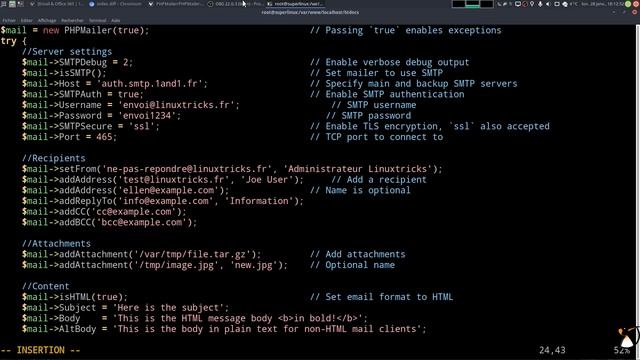
Task: Click the '//Server settings' comment
Action: pos(67,52)
